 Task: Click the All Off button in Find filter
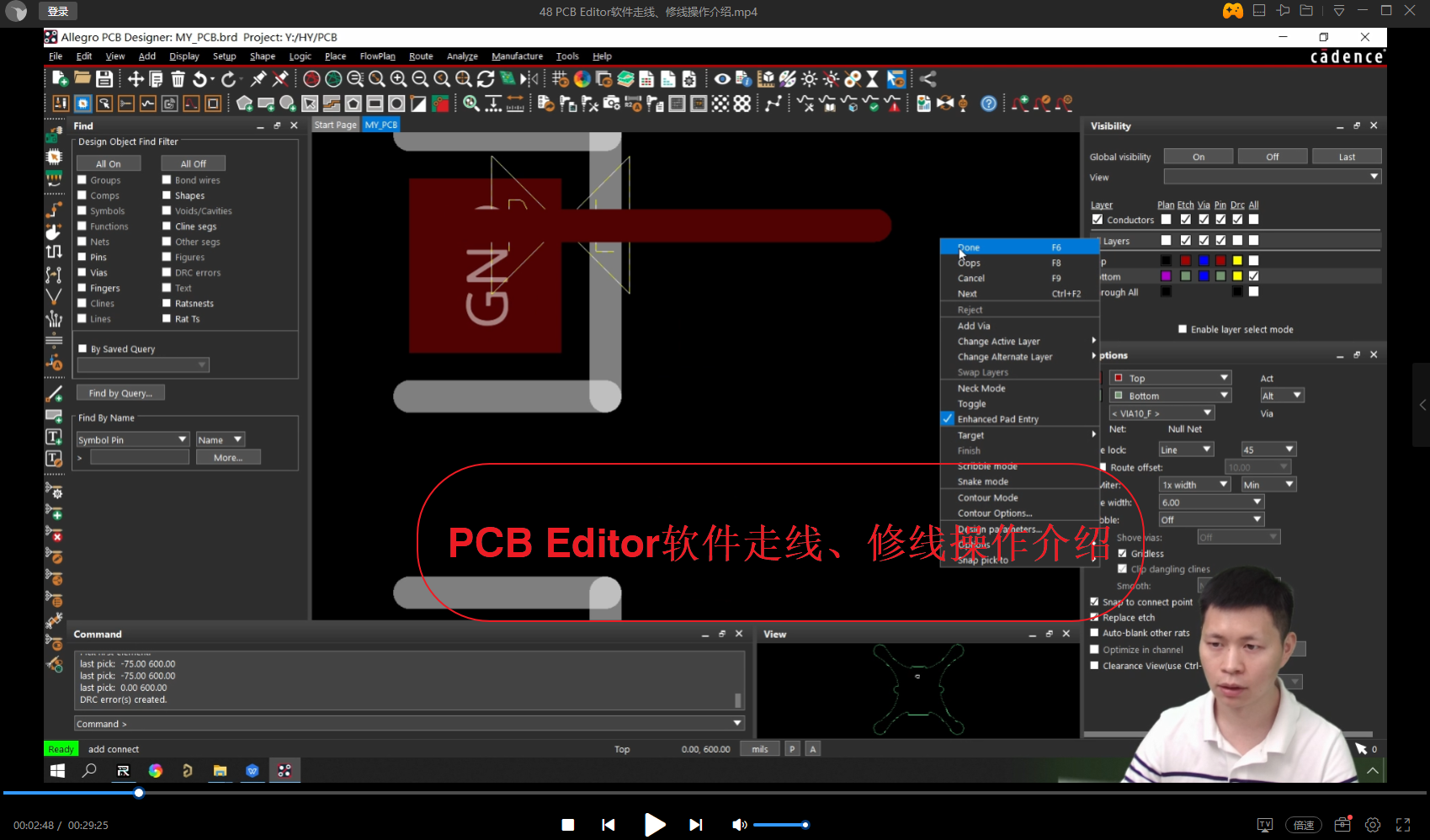pyautogui.click(x=193, y=163)
